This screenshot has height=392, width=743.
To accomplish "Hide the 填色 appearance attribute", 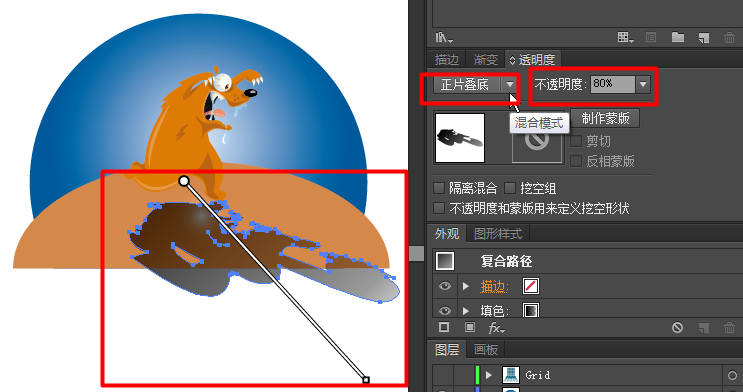I will pyautogui.click(x=444, y=310).
